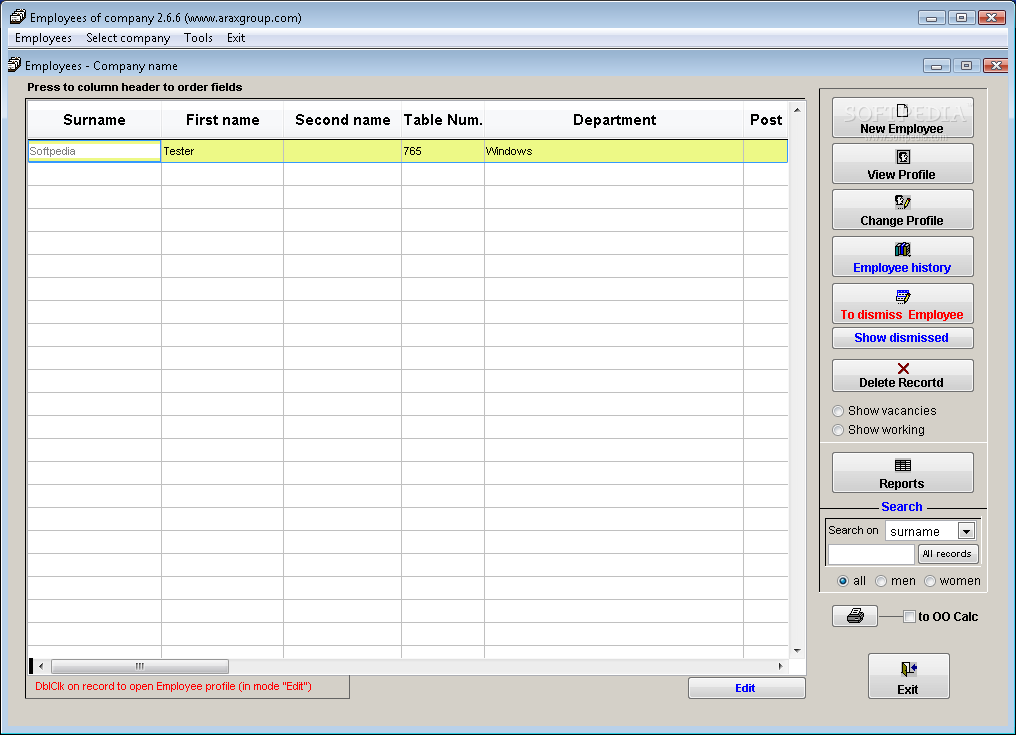Viewport: 1016px width, 735px height.
Task: Click the application icon in main title bar
Action: point(17,18)
